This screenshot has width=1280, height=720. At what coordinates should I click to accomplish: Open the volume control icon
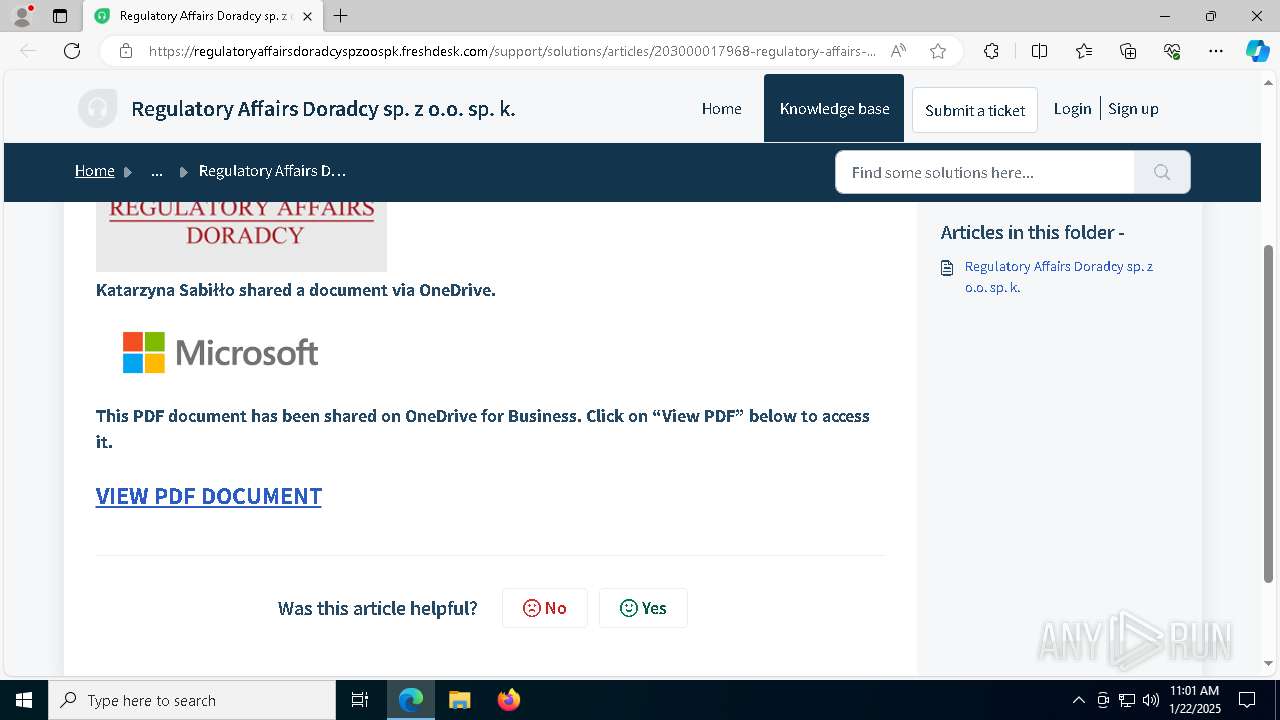click(x=1151, y=700)
